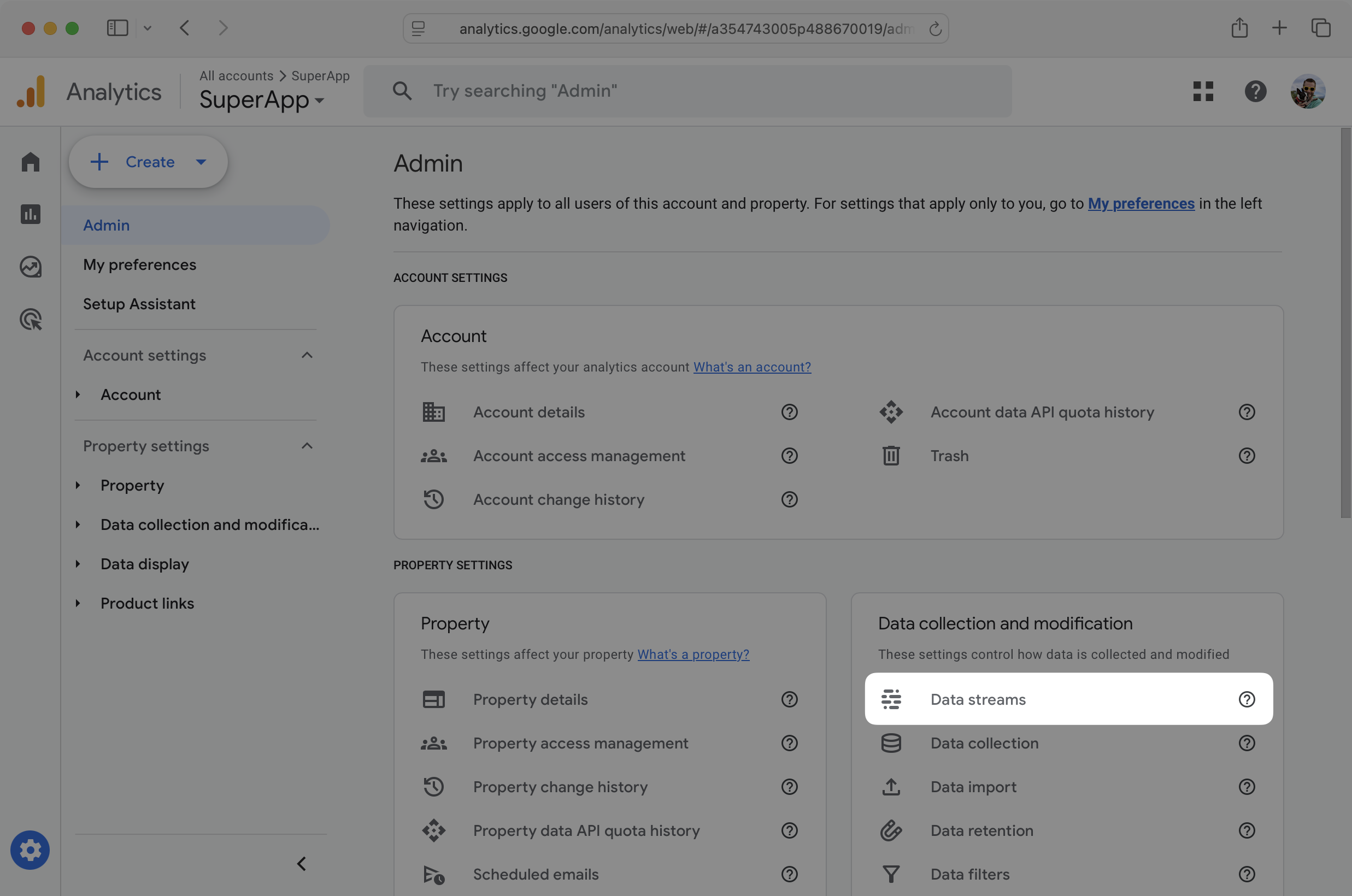Go to the Home view in the sidebar
Image resolution: width=1352 pixels, height=896 pixels.
[x=30, y=162]
